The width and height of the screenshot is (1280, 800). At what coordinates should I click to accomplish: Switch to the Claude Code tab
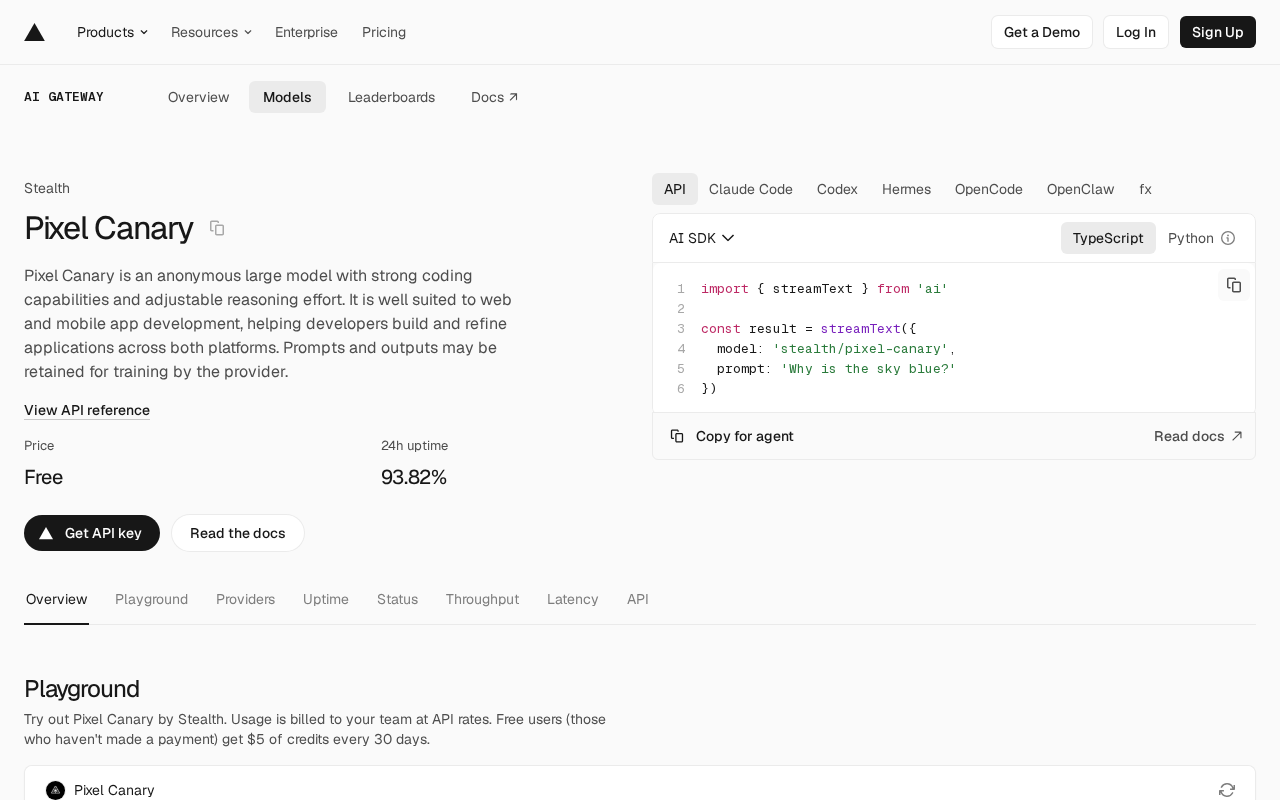coord(751,189)
